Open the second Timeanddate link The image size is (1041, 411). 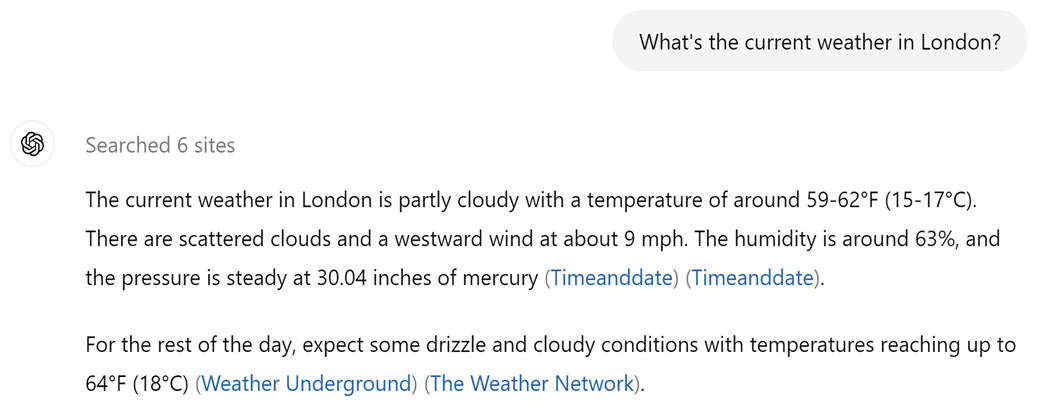753,278
